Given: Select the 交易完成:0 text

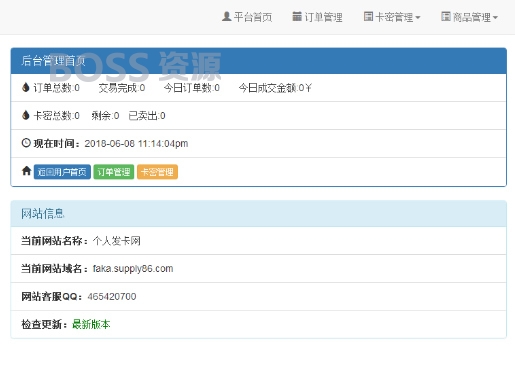Looking at the screenshot, I should (x=122, y=88).
